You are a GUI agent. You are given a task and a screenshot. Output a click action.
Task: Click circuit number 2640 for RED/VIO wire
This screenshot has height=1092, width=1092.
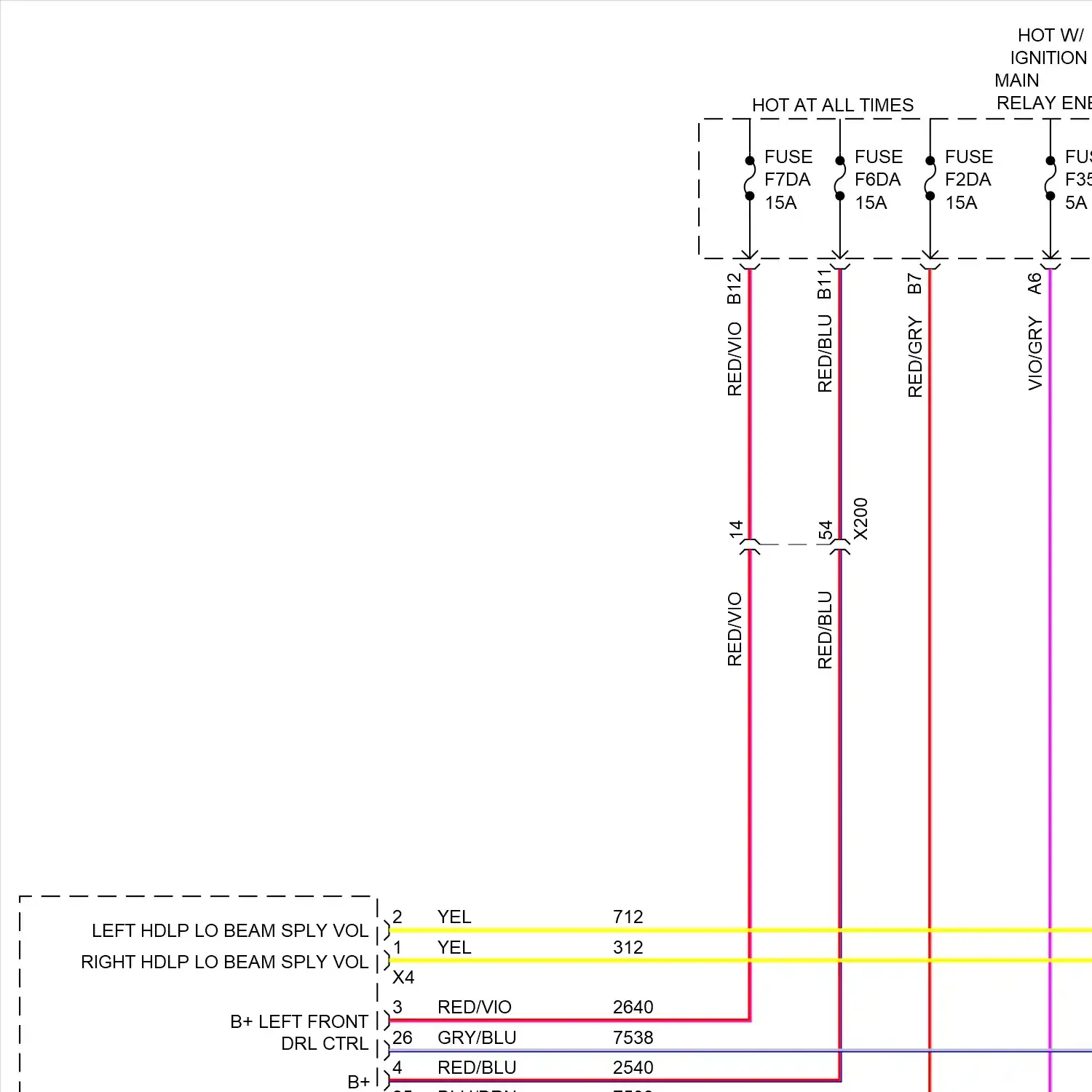(x=633, y=1007)
